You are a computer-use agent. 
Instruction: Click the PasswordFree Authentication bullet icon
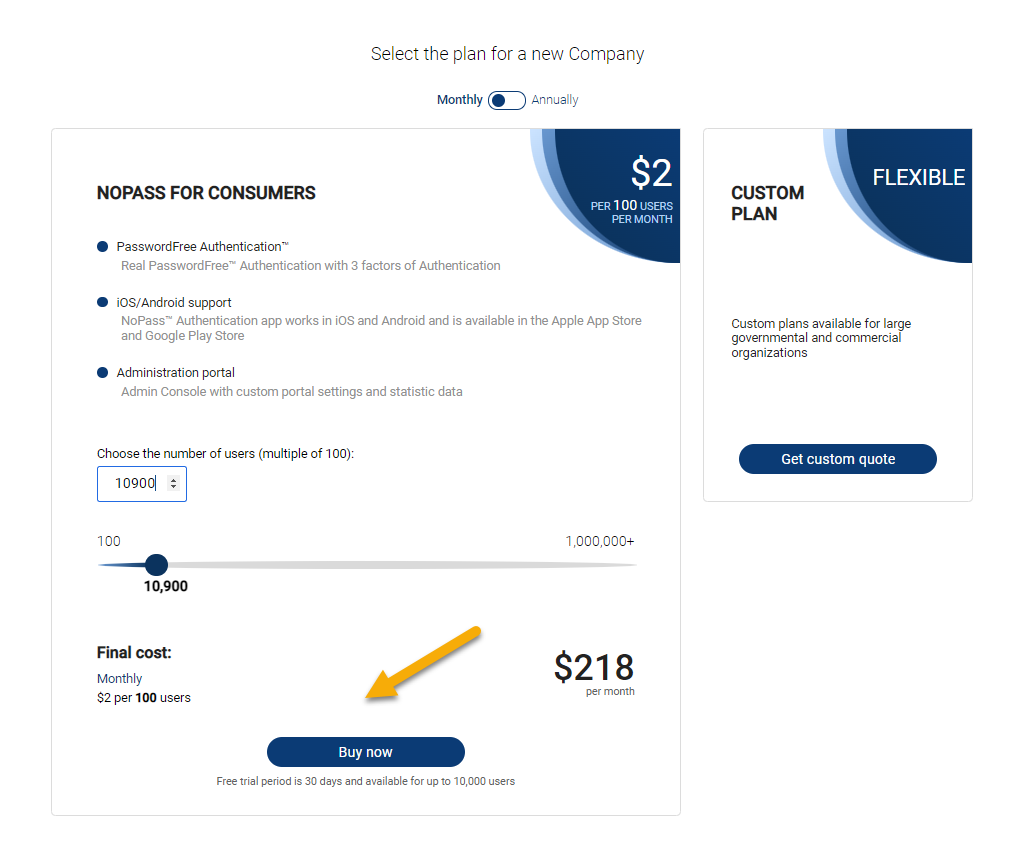coord(102,247)
